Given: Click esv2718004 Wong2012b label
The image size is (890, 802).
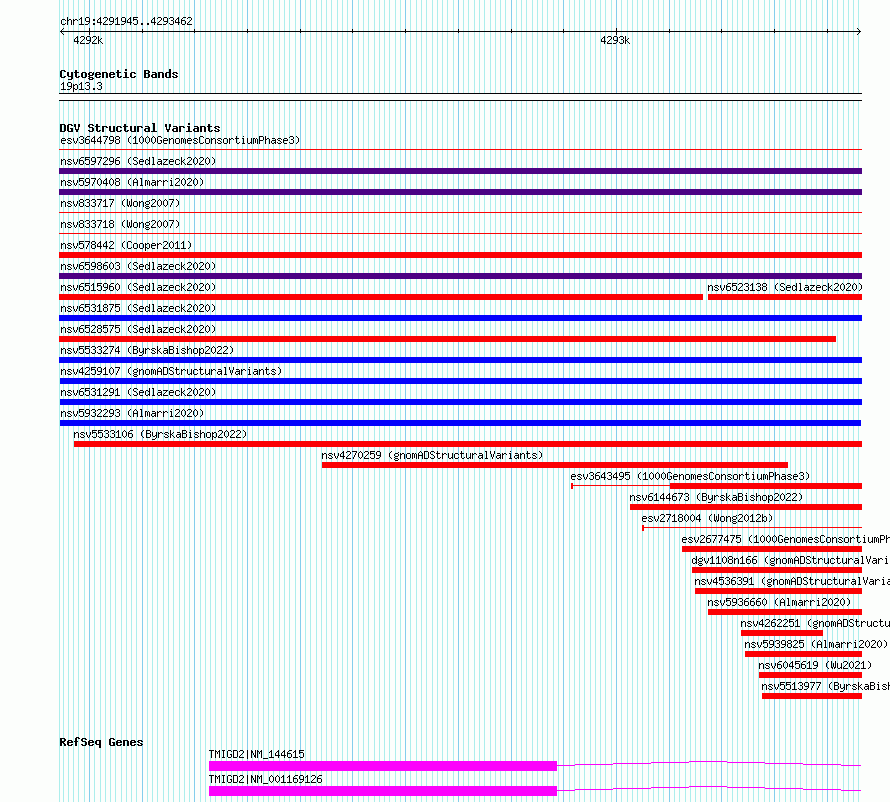Looking at the screenshot, I should (707, 518).
